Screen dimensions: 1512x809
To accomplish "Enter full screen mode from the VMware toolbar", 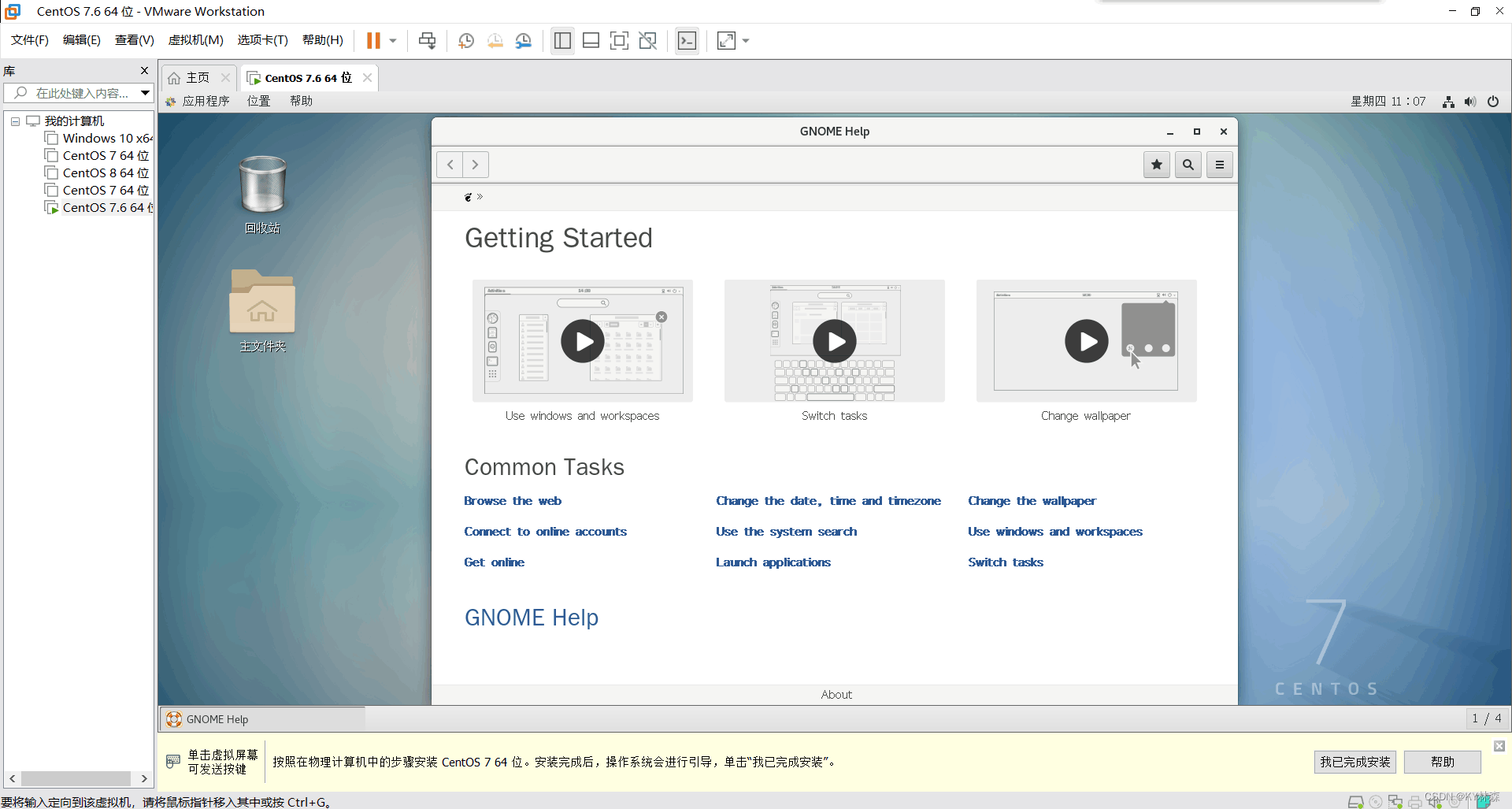I will click(620, 40).
